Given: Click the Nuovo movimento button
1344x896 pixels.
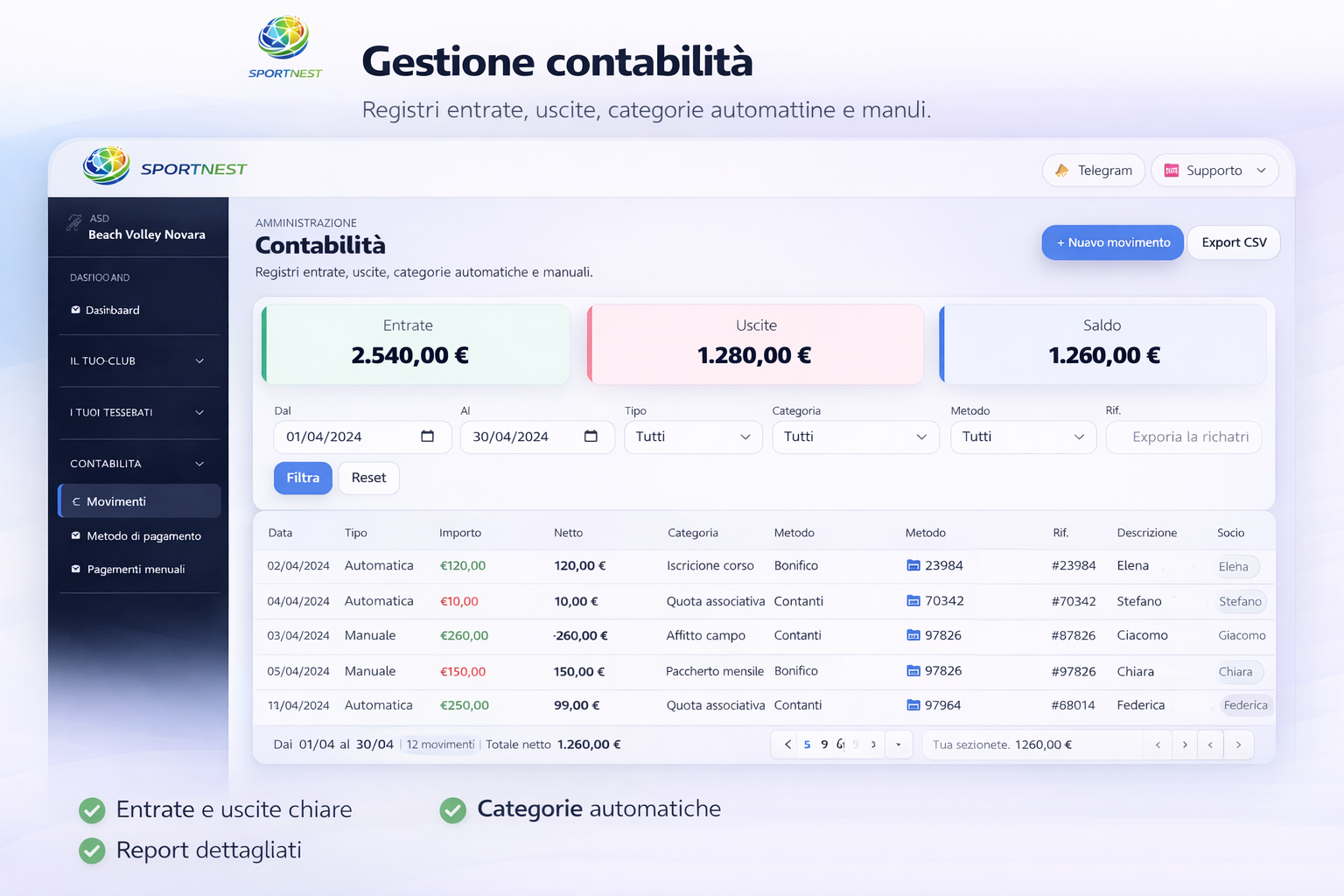Looking at the screenshot, I should [x=1112, y=242].
